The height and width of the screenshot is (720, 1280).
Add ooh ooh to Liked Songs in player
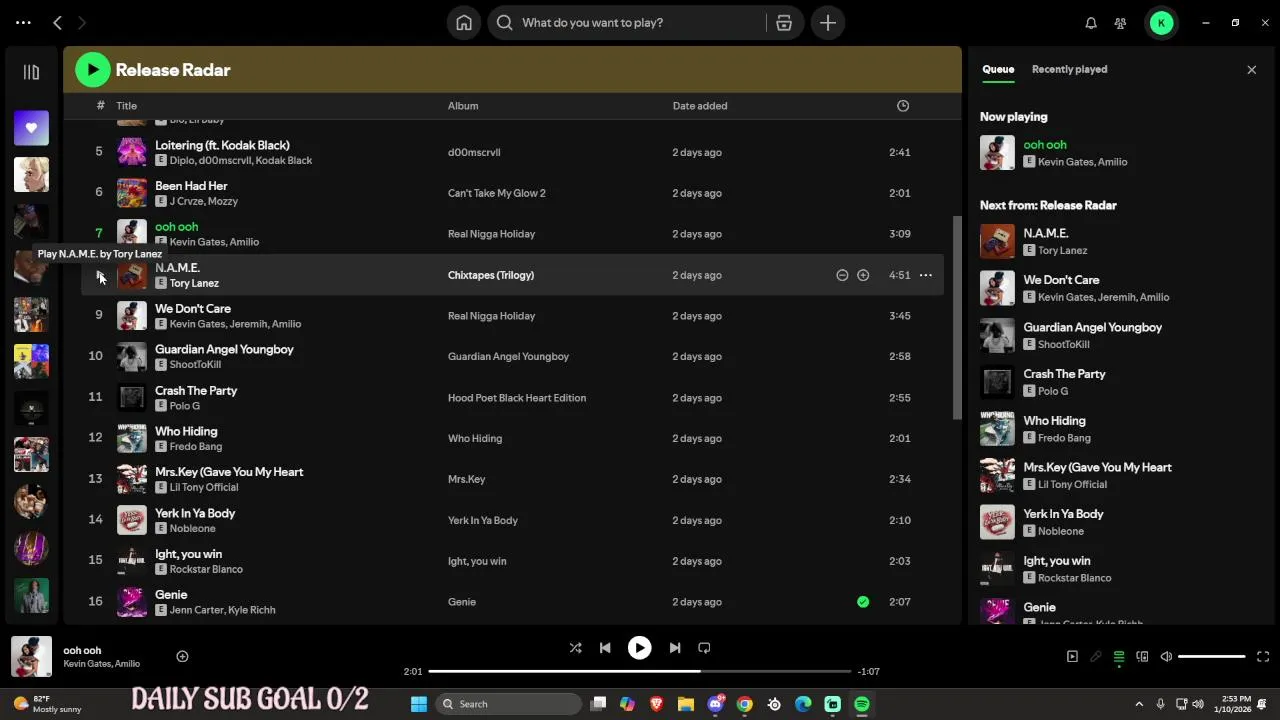(182, 657)
